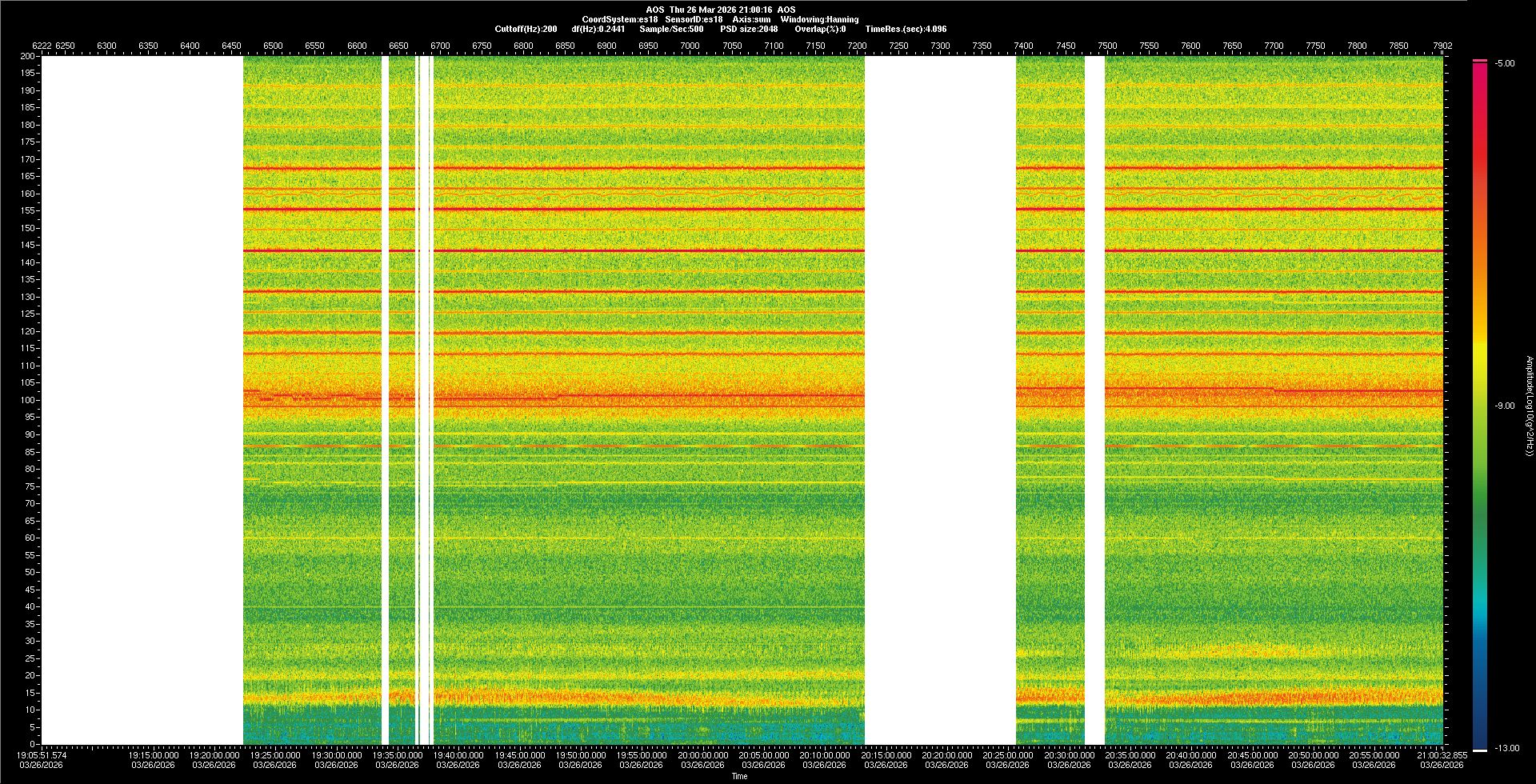Select the -5.00 colorbar maximum label

[x=1504, y=64]
